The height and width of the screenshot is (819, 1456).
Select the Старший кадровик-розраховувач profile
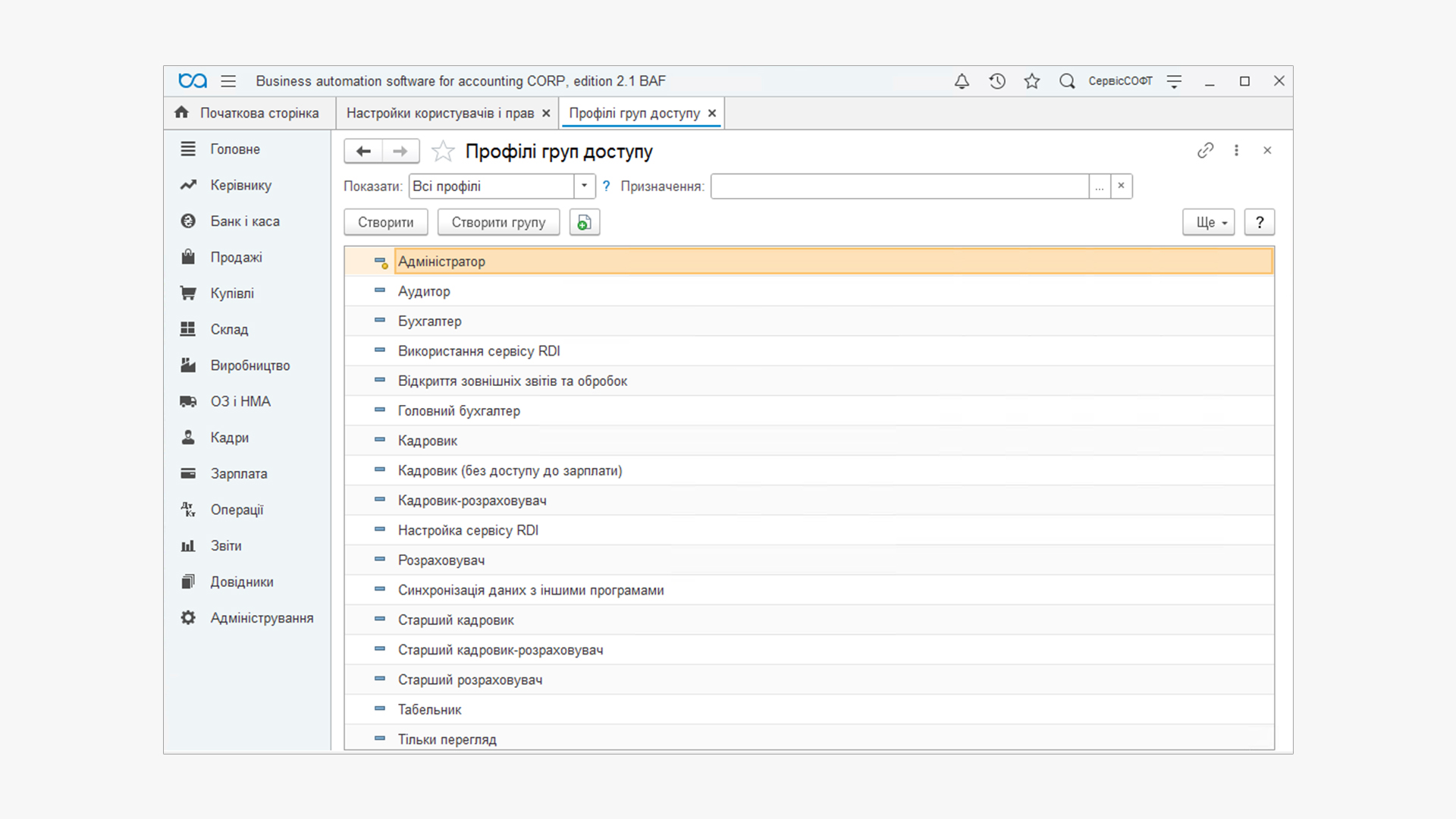click(809, 650)
